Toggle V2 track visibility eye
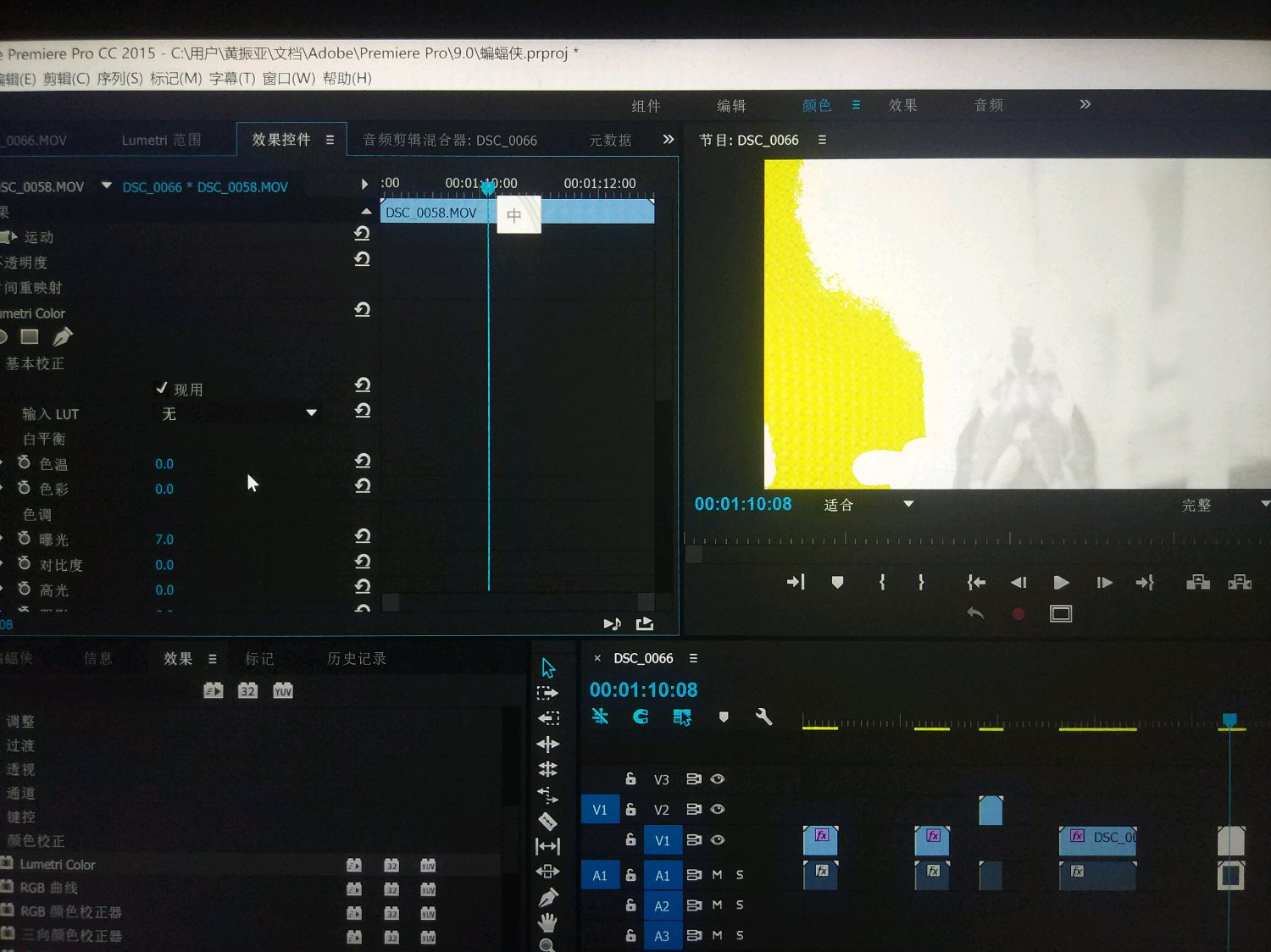This screenshot has height=952, width=1271. [718, 810]
